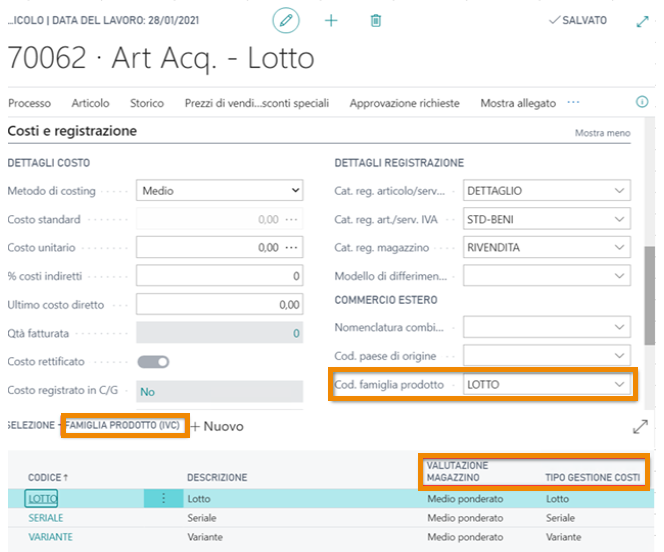Open Metodo di costing dropdown

[219, 190]
